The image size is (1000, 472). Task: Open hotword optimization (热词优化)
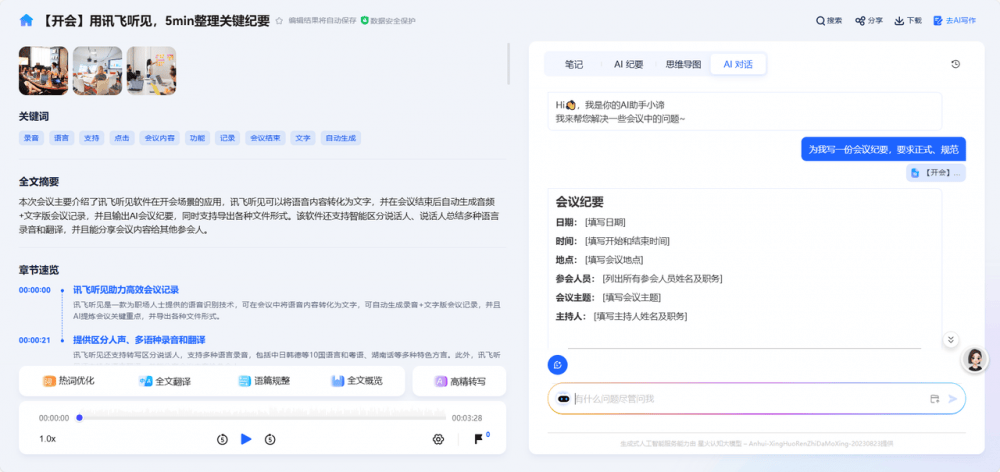pyautogui.click(x=68, y=381)
